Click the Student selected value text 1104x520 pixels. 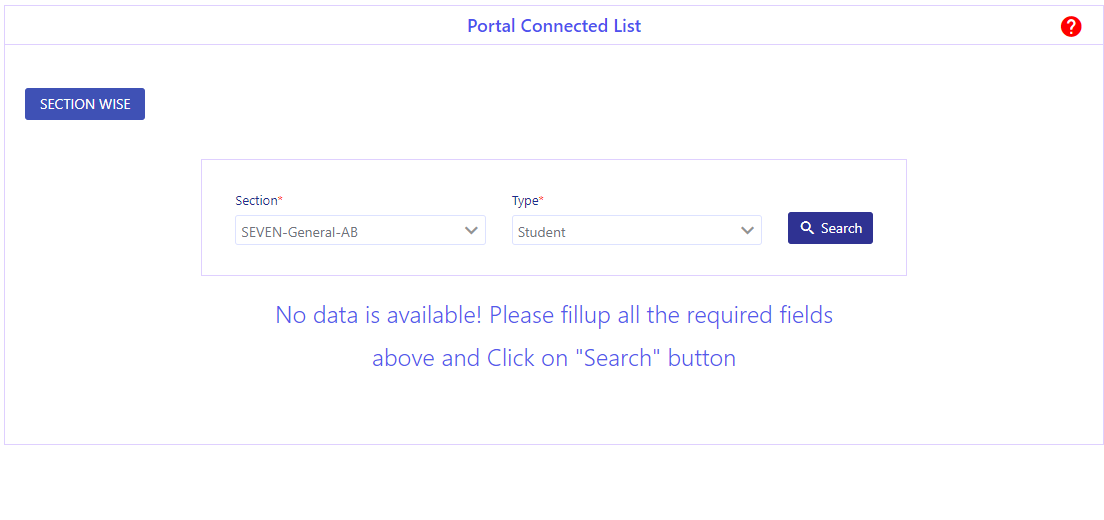(x=541, y=232)
